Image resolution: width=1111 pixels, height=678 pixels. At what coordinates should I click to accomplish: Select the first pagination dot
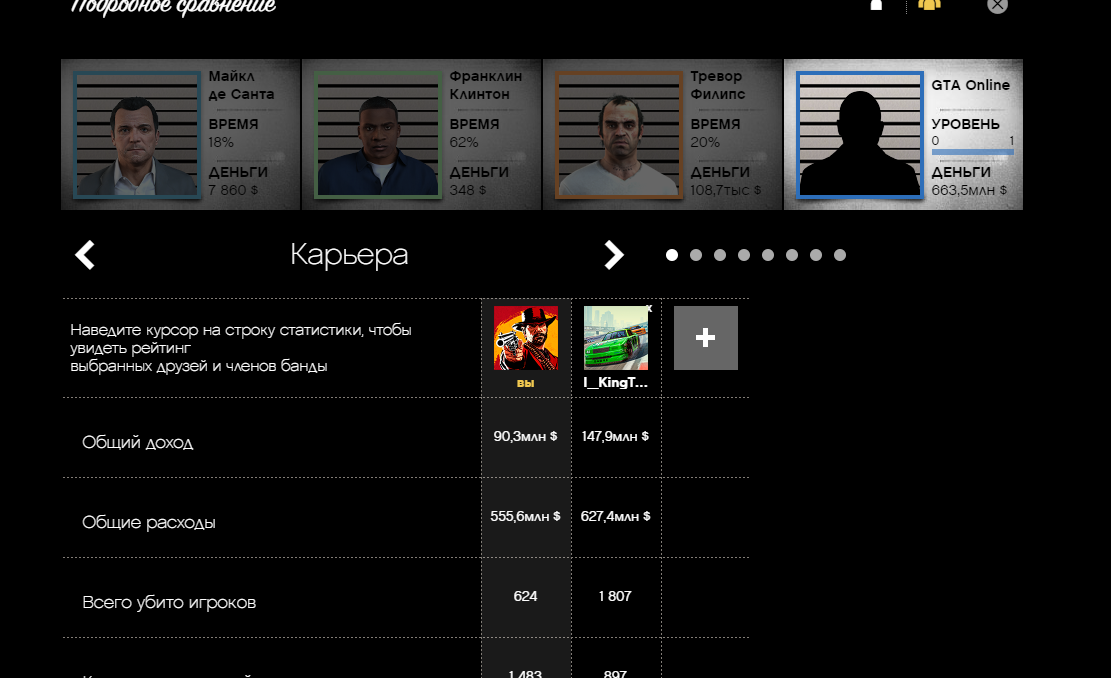tap(672, 255)
